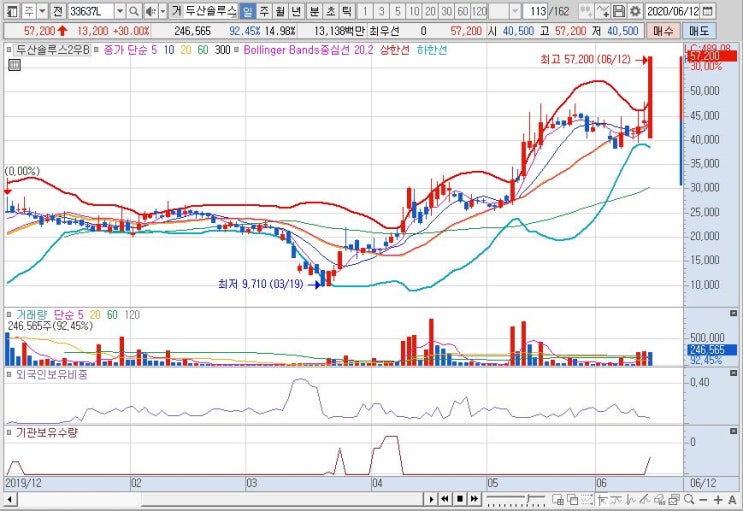Screen dimensions: 743x511
Task: Select the 30 interval button
Action: pos(446,10)
